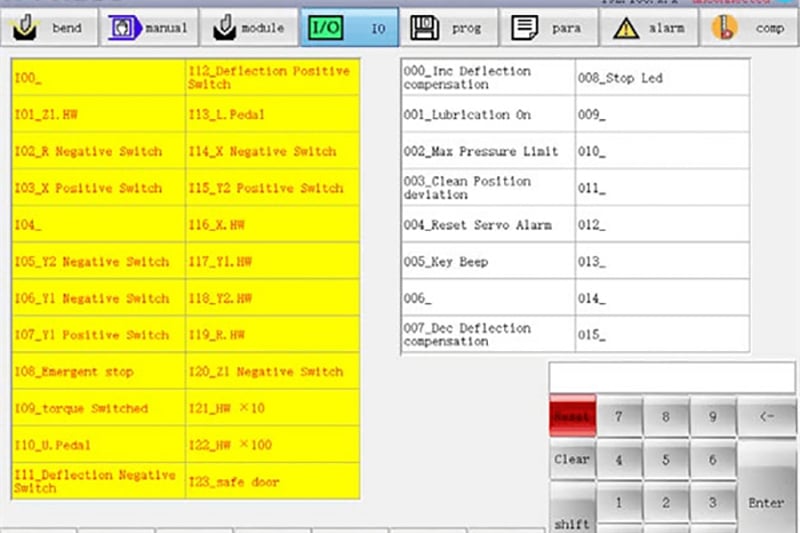Screen dimensions: 800x533
Task: Toggle output O01_Lubrication On
Action: click(x=488, y=114)
